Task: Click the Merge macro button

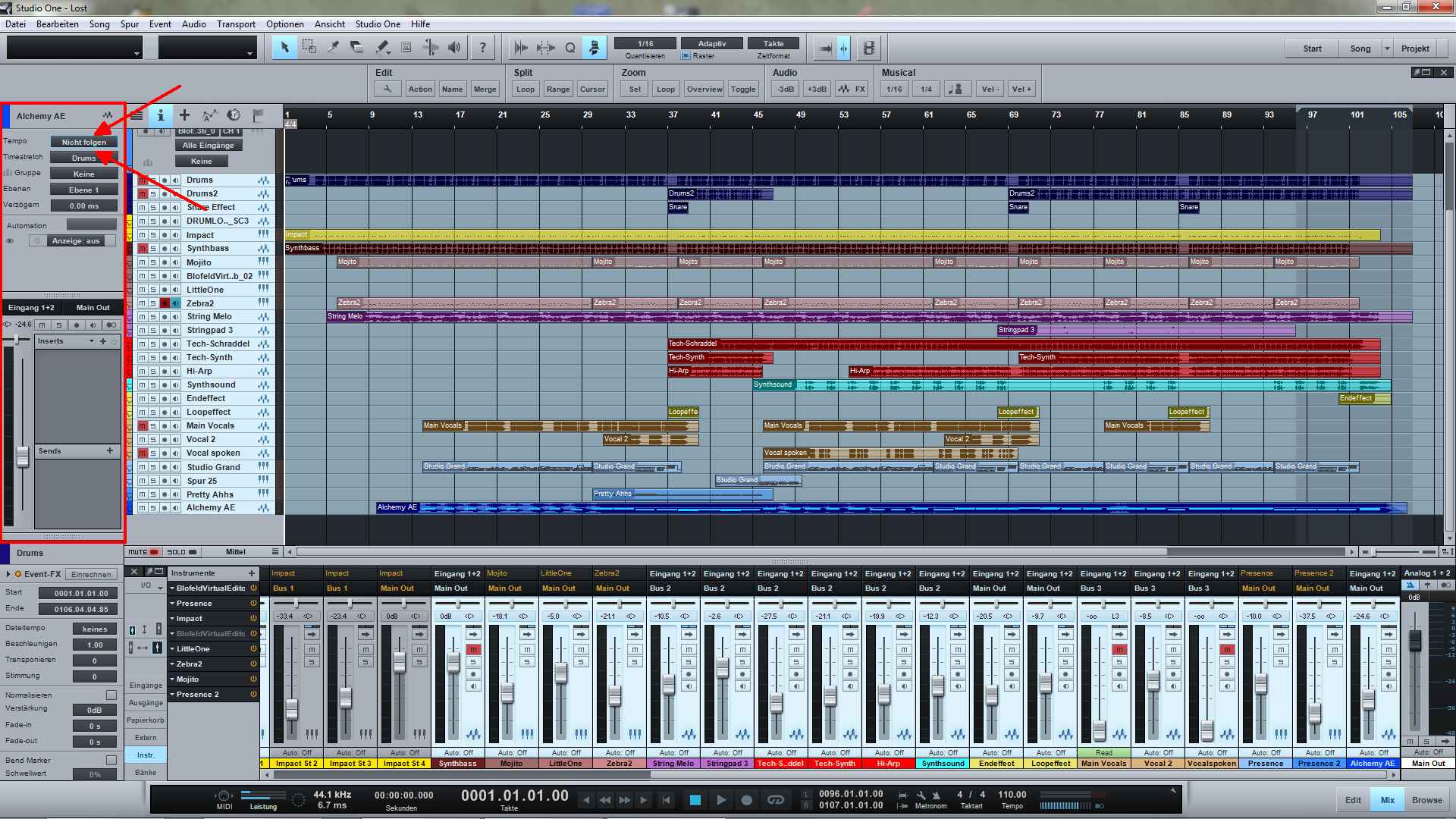Action: 485,89
